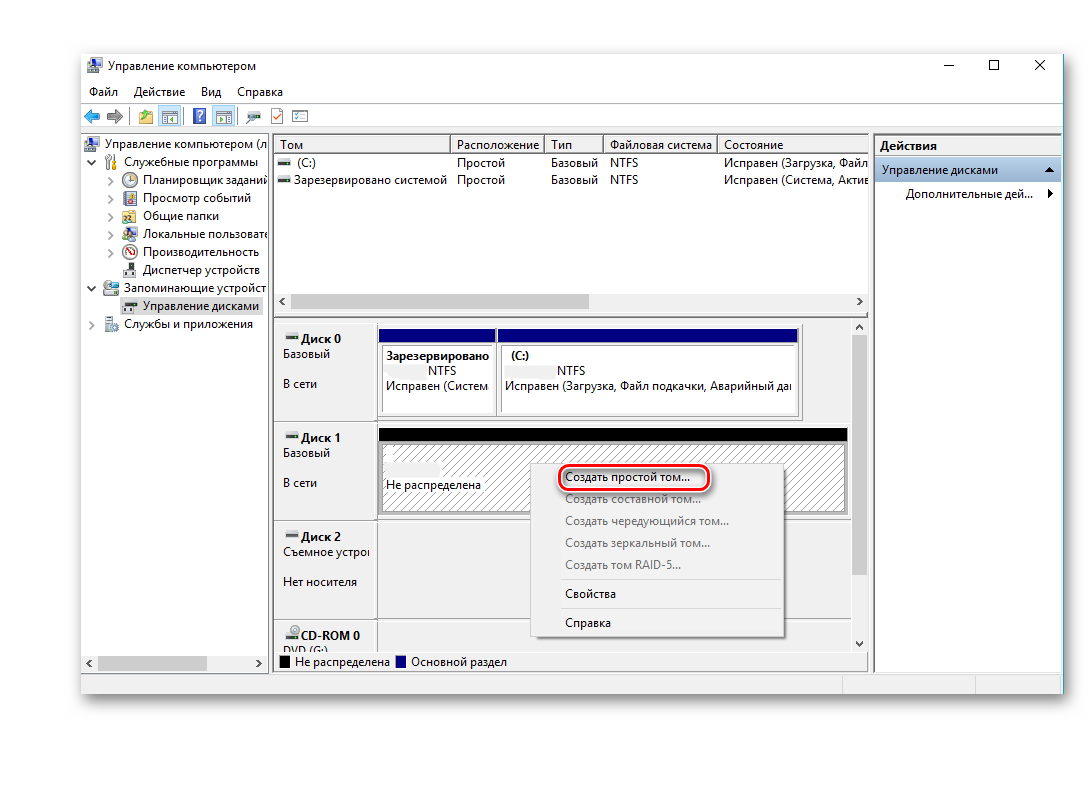Click the Up one level folder icon
Screen dimensions: 1091x802
point(145,117)
